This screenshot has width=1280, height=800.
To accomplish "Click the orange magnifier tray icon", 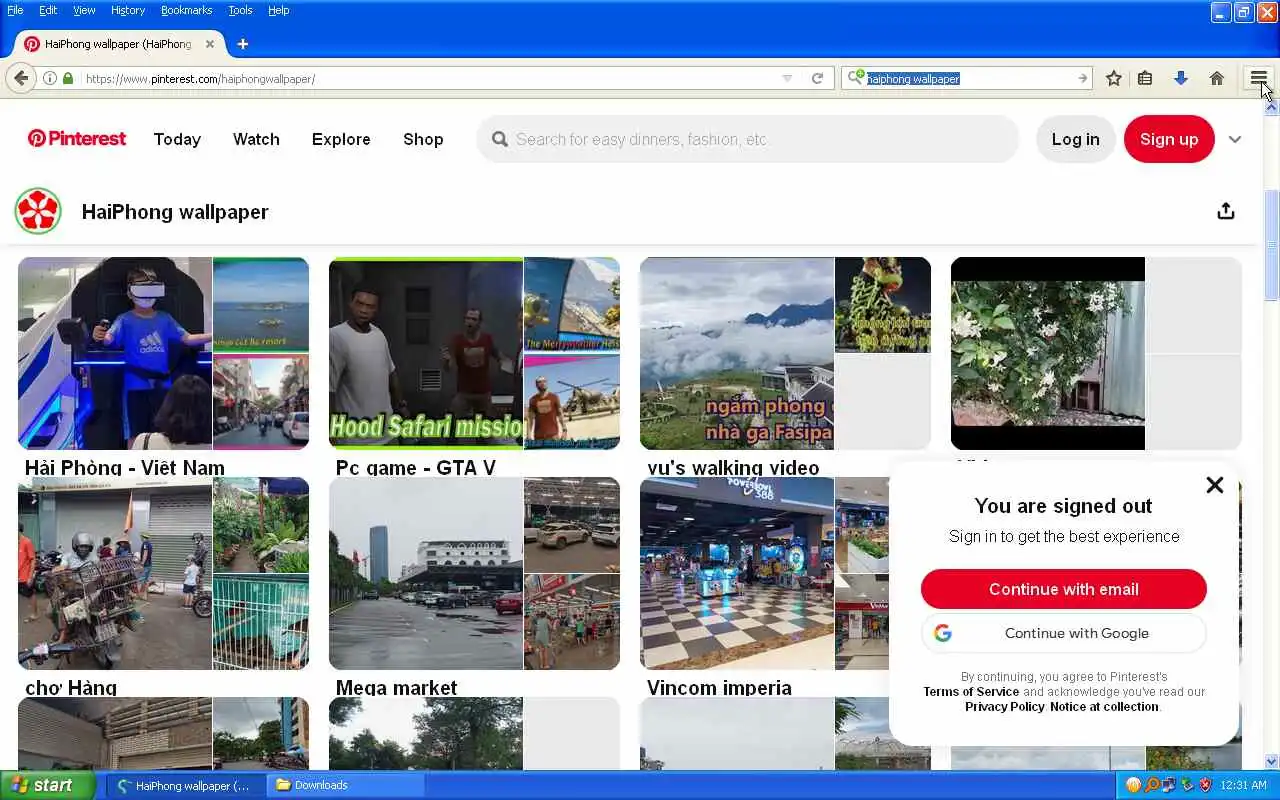I will point(1151,785).
